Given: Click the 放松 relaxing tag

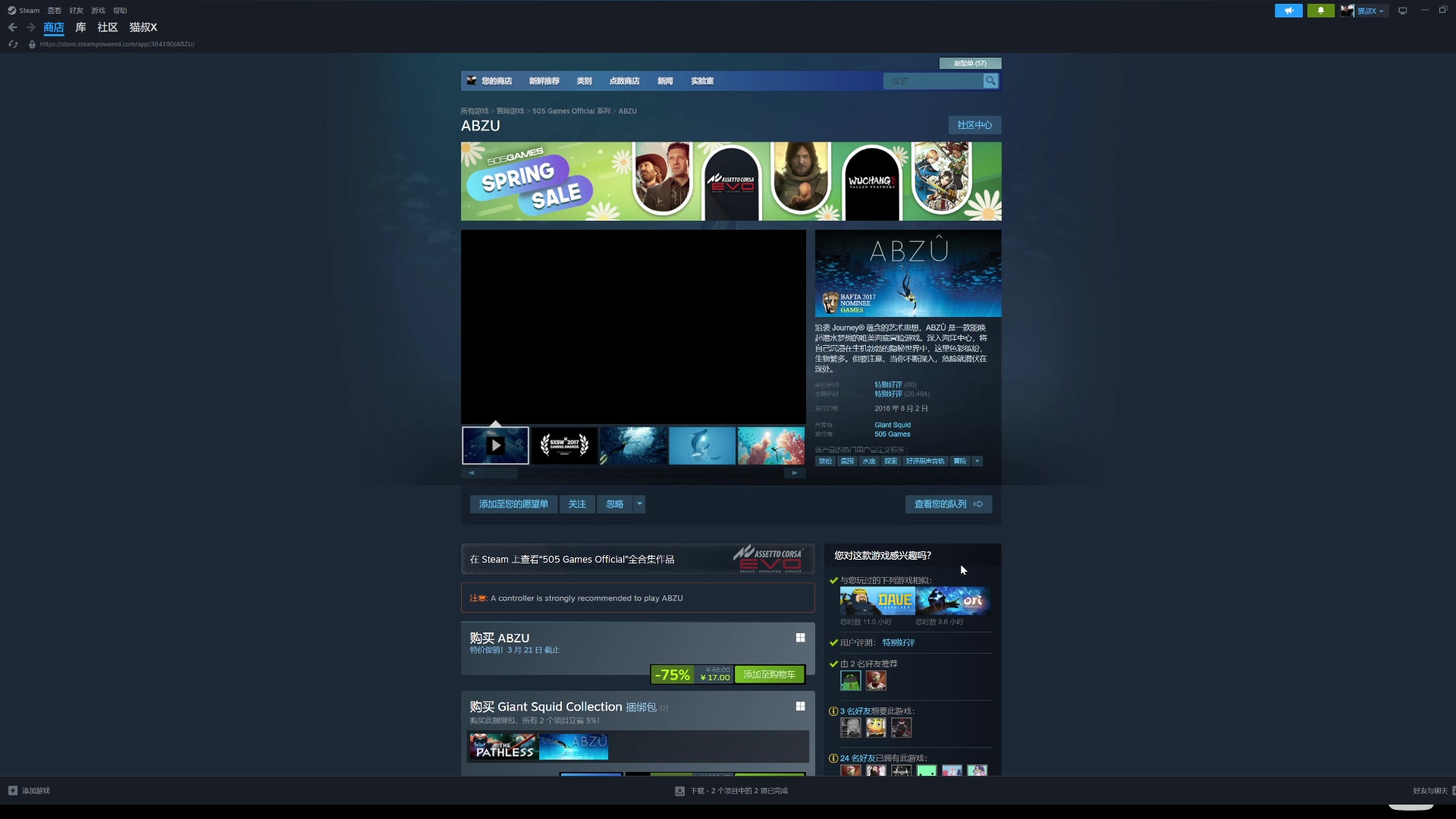Looking at the screenshot, I should pos(825,461).
